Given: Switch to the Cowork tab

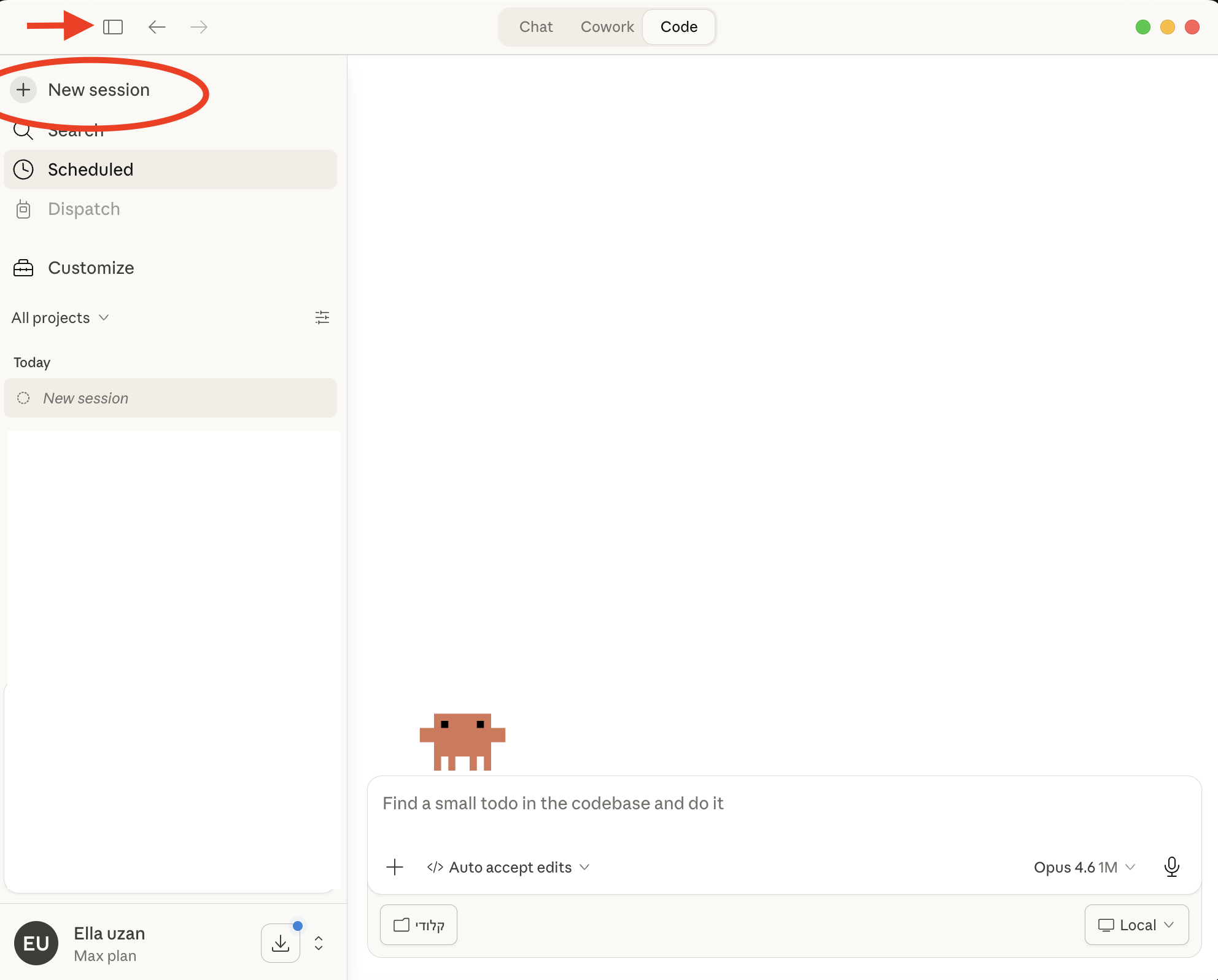Looking at the screenshot, I should pyautogui.click(x=607, y=27).
